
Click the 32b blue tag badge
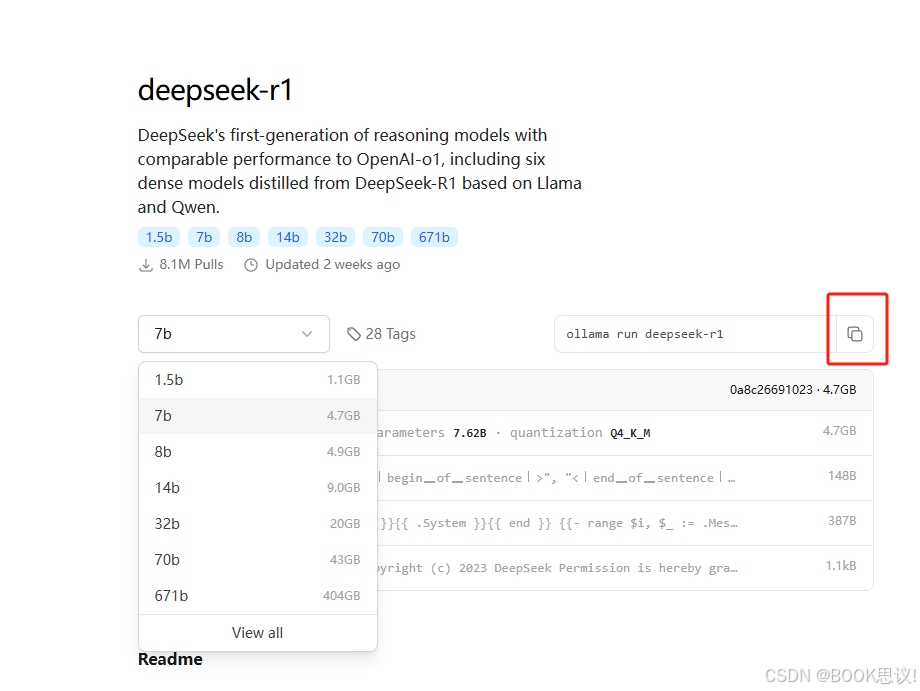coord(336,237)
